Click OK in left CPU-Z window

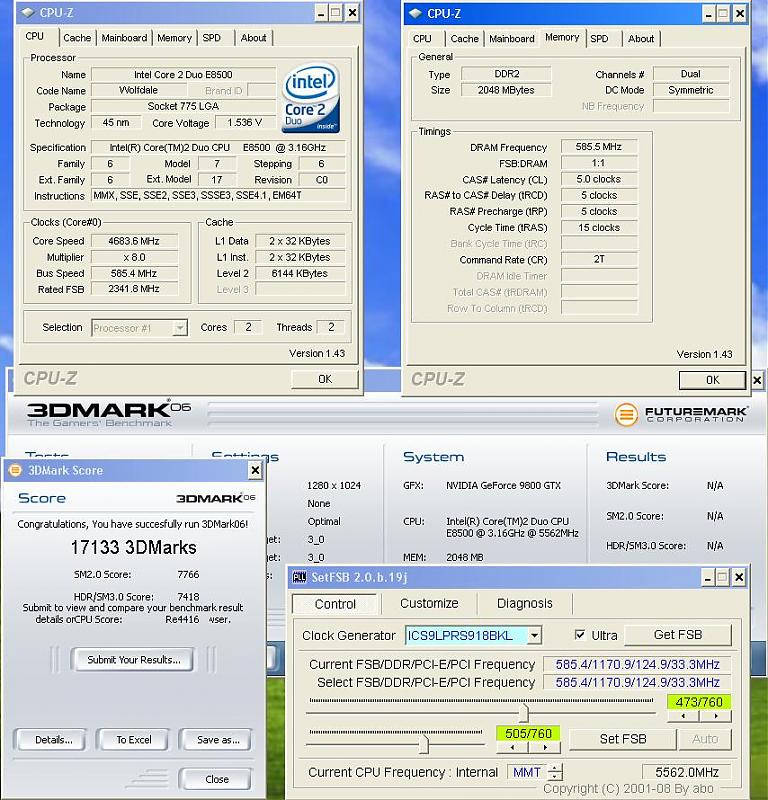[x=325, y=379]
